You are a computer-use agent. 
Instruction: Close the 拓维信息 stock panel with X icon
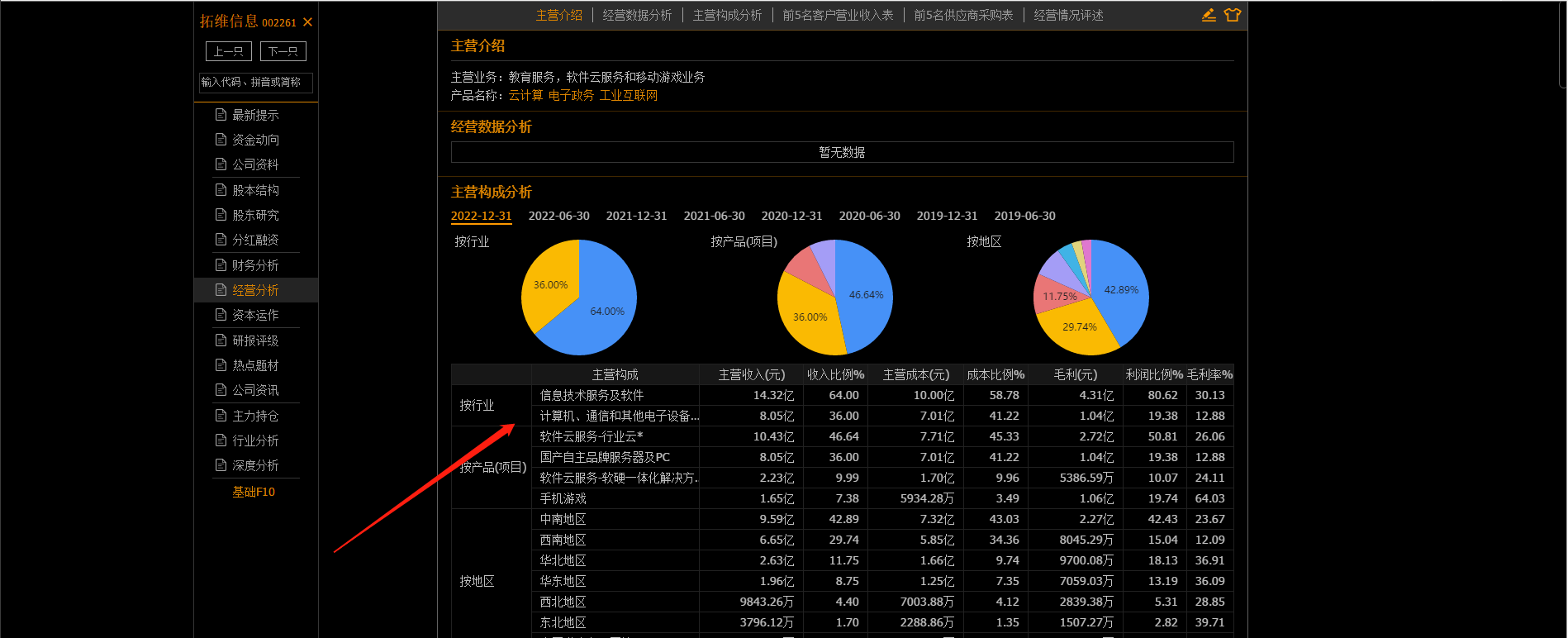pos(307,22)
